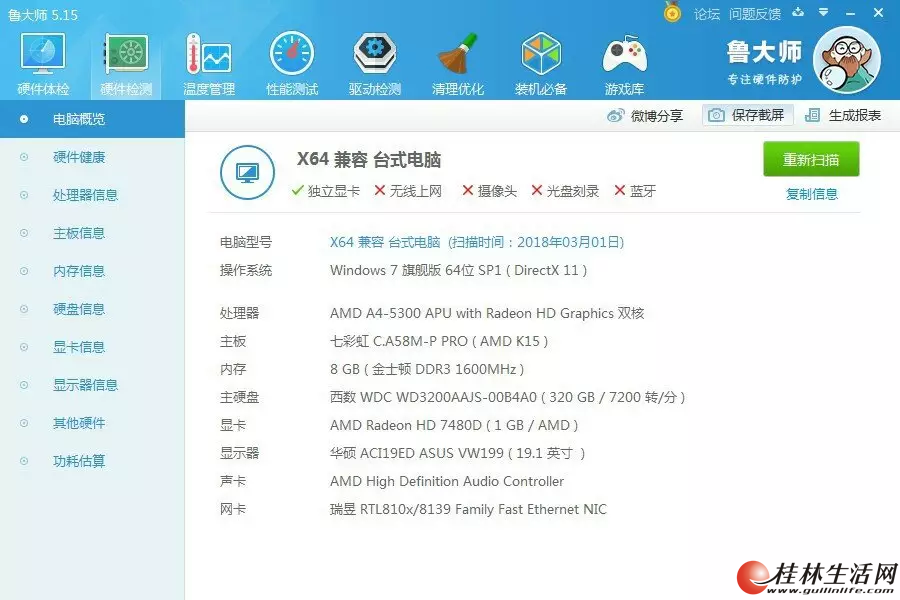The image size is (900, 600).
Task: Click radio dot beside 硬盘信息
Action: click(24, 309)
